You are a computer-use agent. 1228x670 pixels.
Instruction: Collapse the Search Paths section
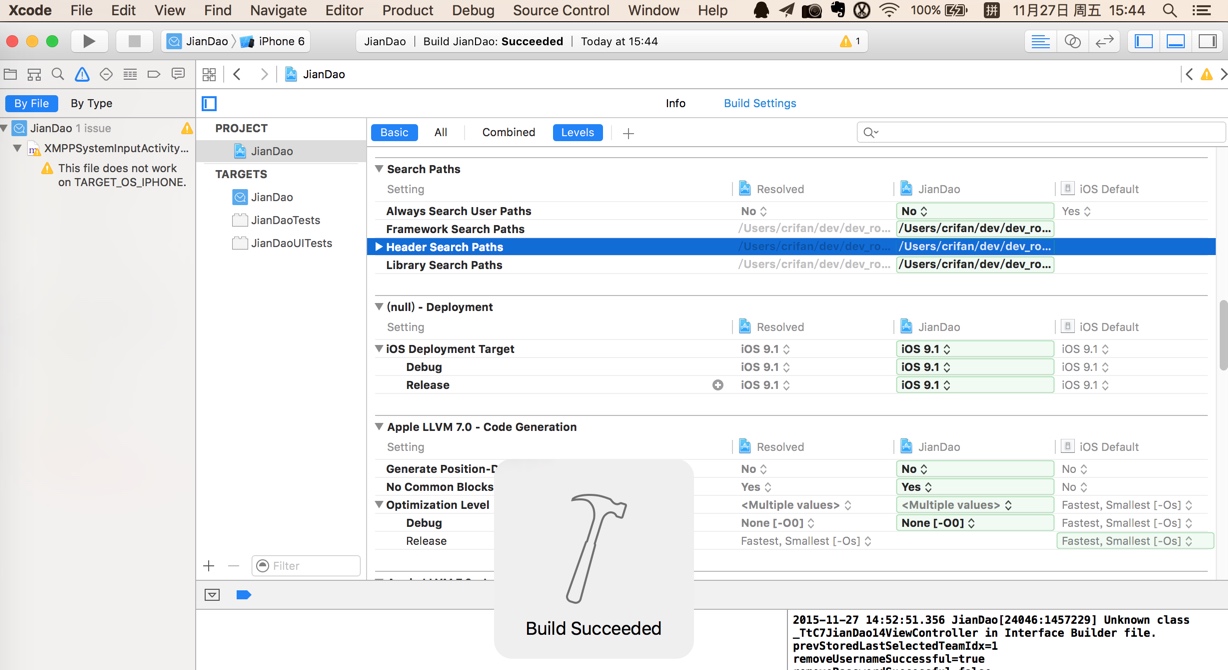[380, 169]
